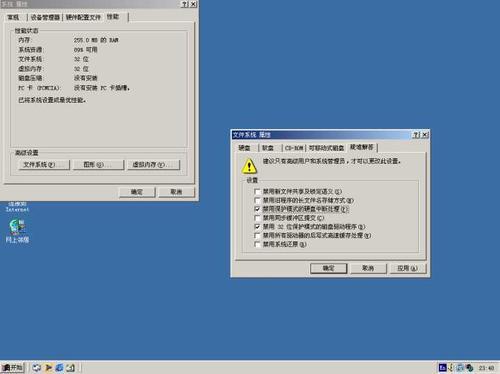
Task: Click the 网上邻居 desktop icon
Action: (17, 231)
